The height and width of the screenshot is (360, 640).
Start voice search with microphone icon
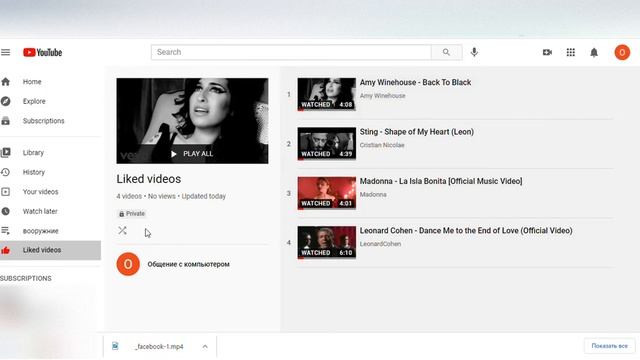pos(474,52)
